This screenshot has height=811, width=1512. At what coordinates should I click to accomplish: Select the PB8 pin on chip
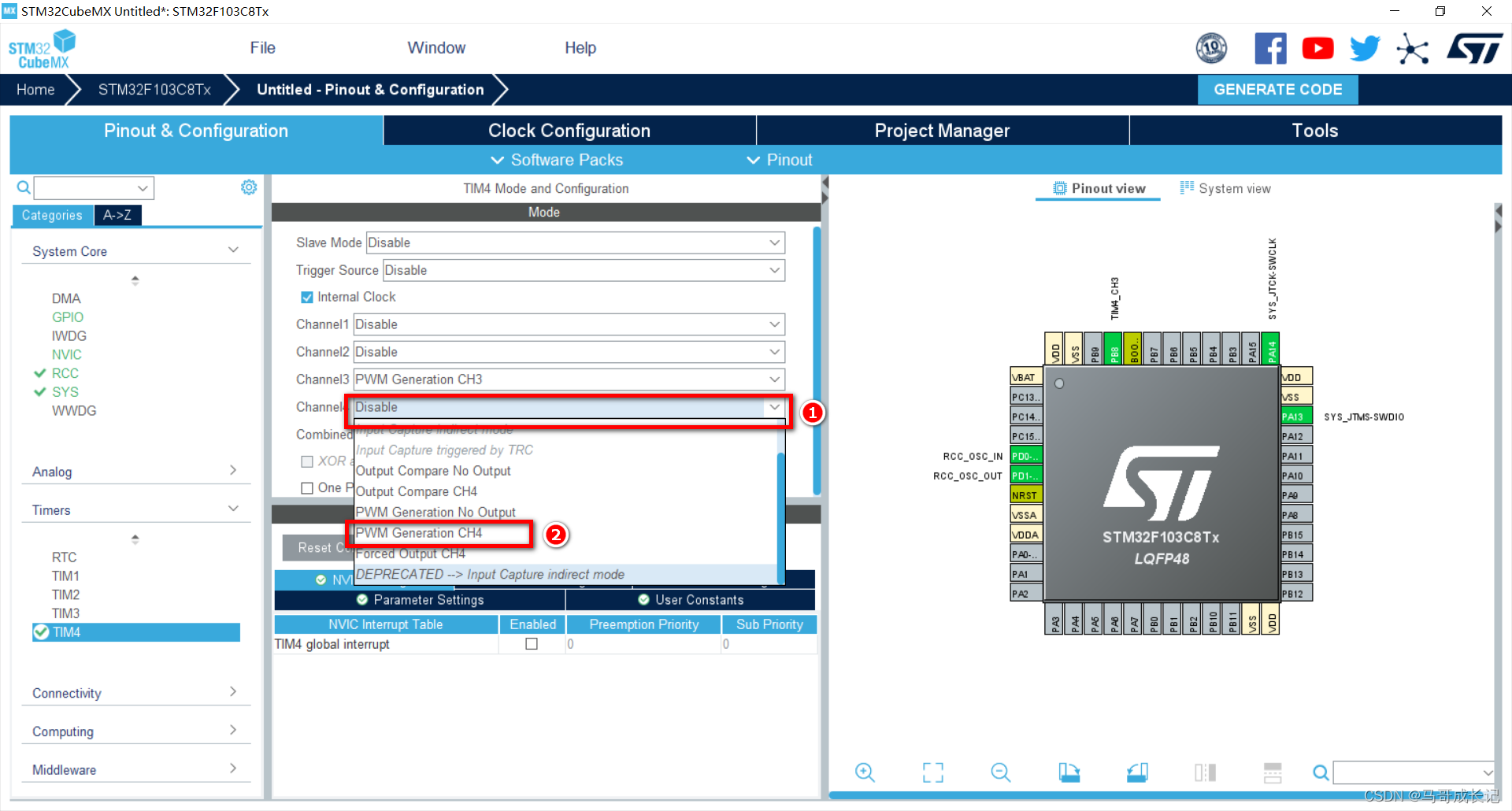tap(1114, 349)
